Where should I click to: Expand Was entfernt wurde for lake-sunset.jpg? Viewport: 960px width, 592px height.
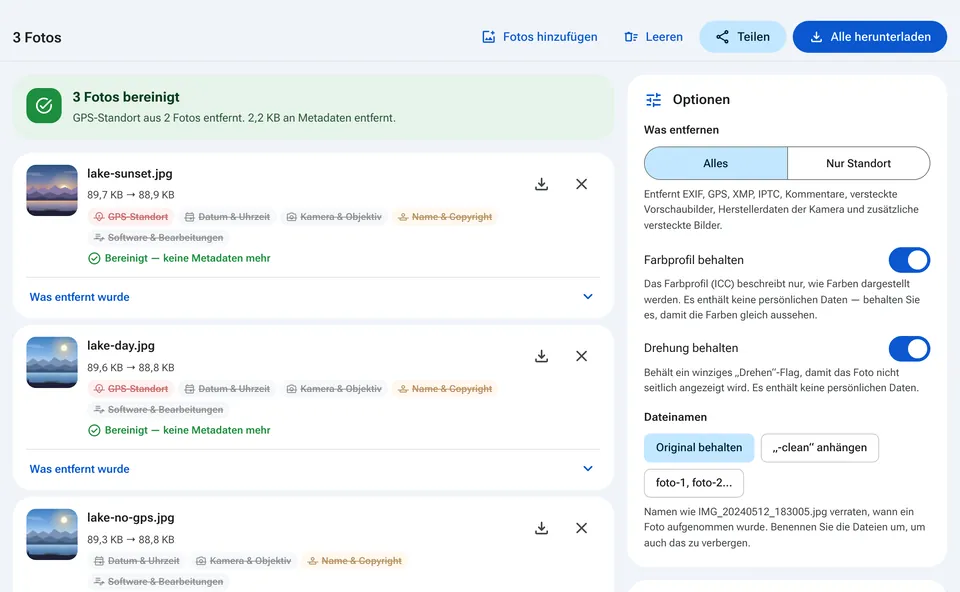(313, 297)
